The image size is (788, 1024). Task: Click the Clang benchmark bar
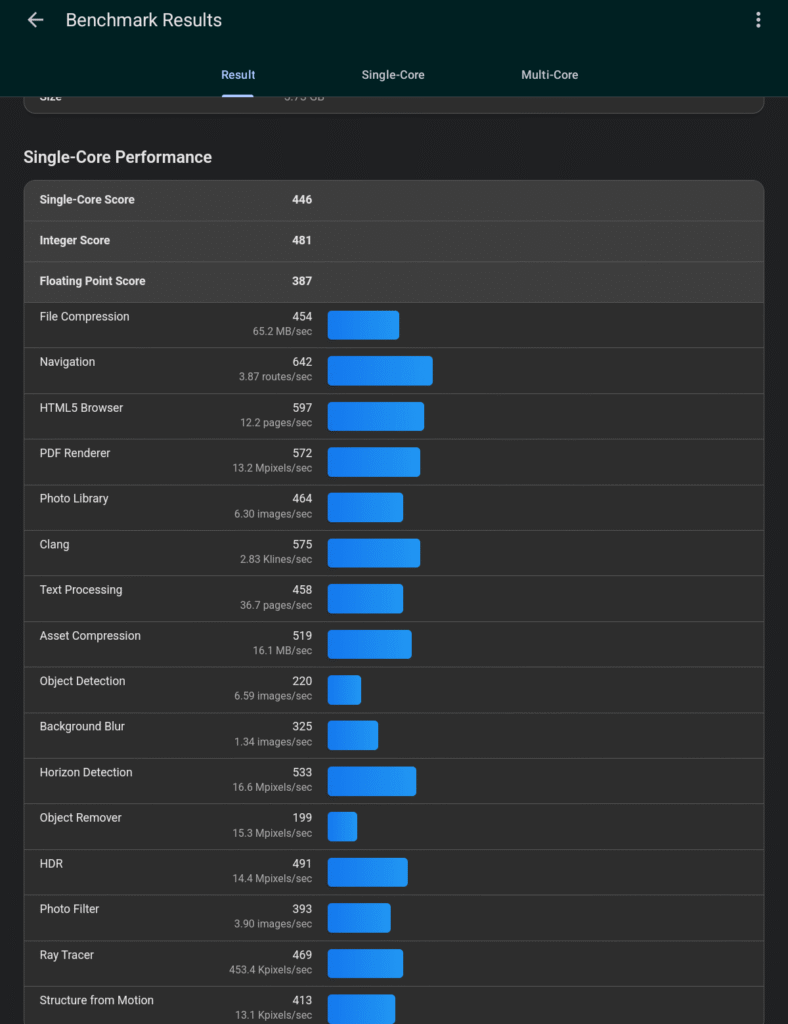(x=374, y=553)
